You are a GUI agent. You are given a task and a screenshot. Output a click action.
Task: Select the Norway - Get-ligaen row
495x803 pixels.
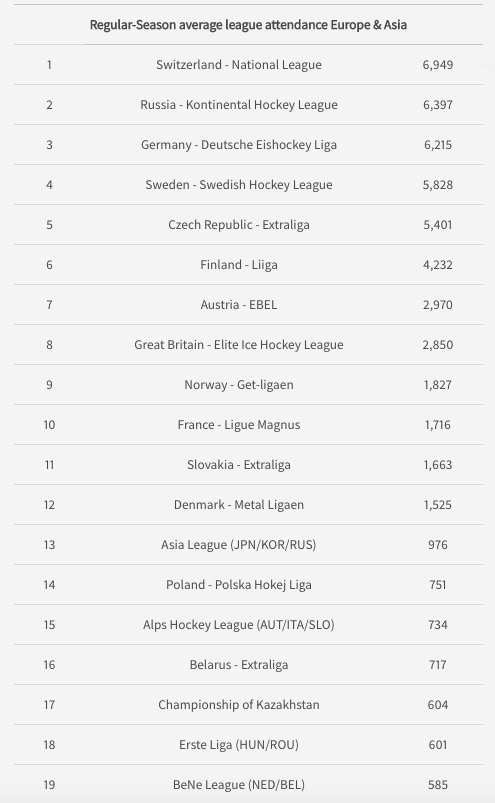248,385
